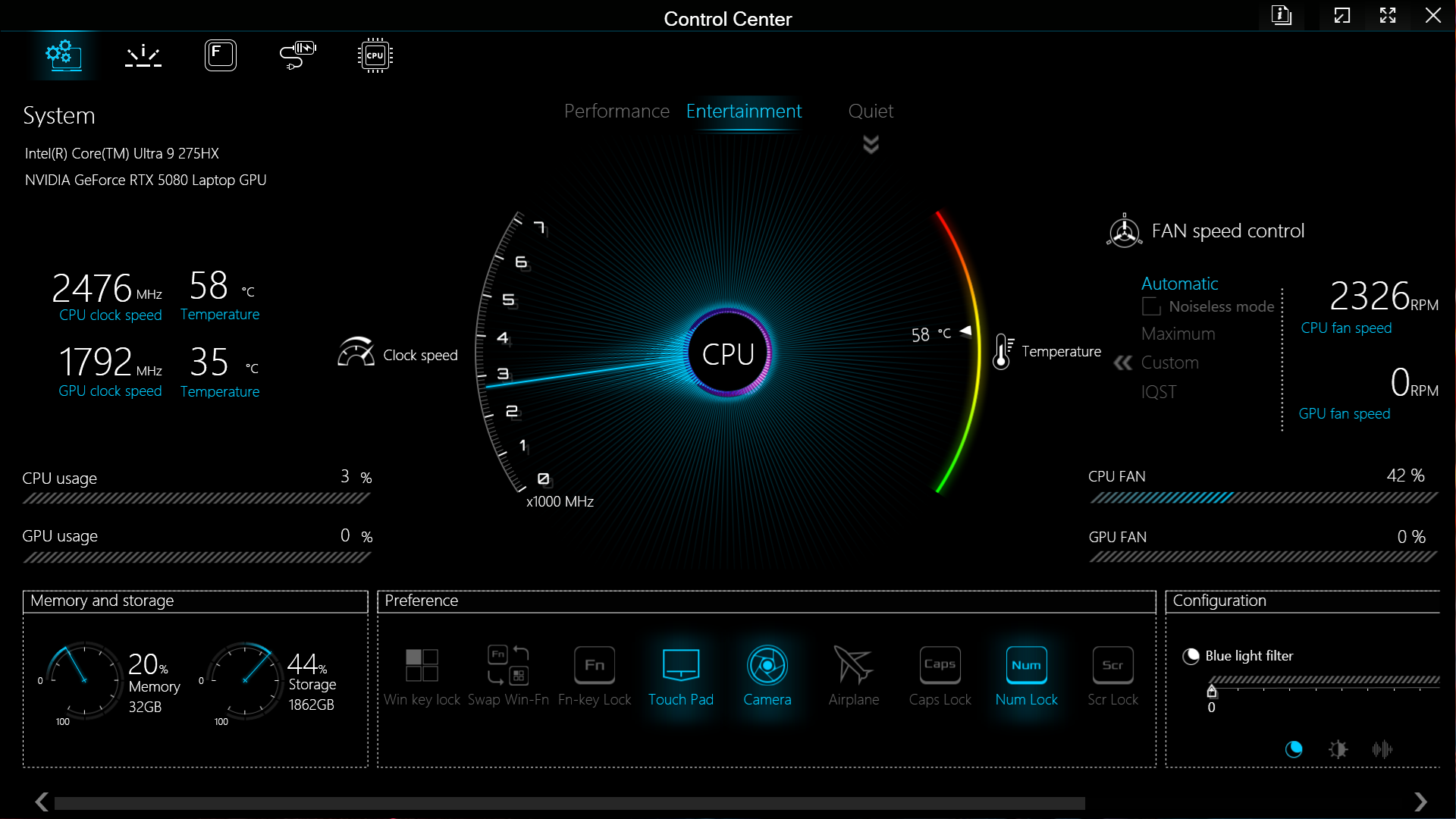Open the power adapter settings icon

pyautogui.click(x=297, y=55)
